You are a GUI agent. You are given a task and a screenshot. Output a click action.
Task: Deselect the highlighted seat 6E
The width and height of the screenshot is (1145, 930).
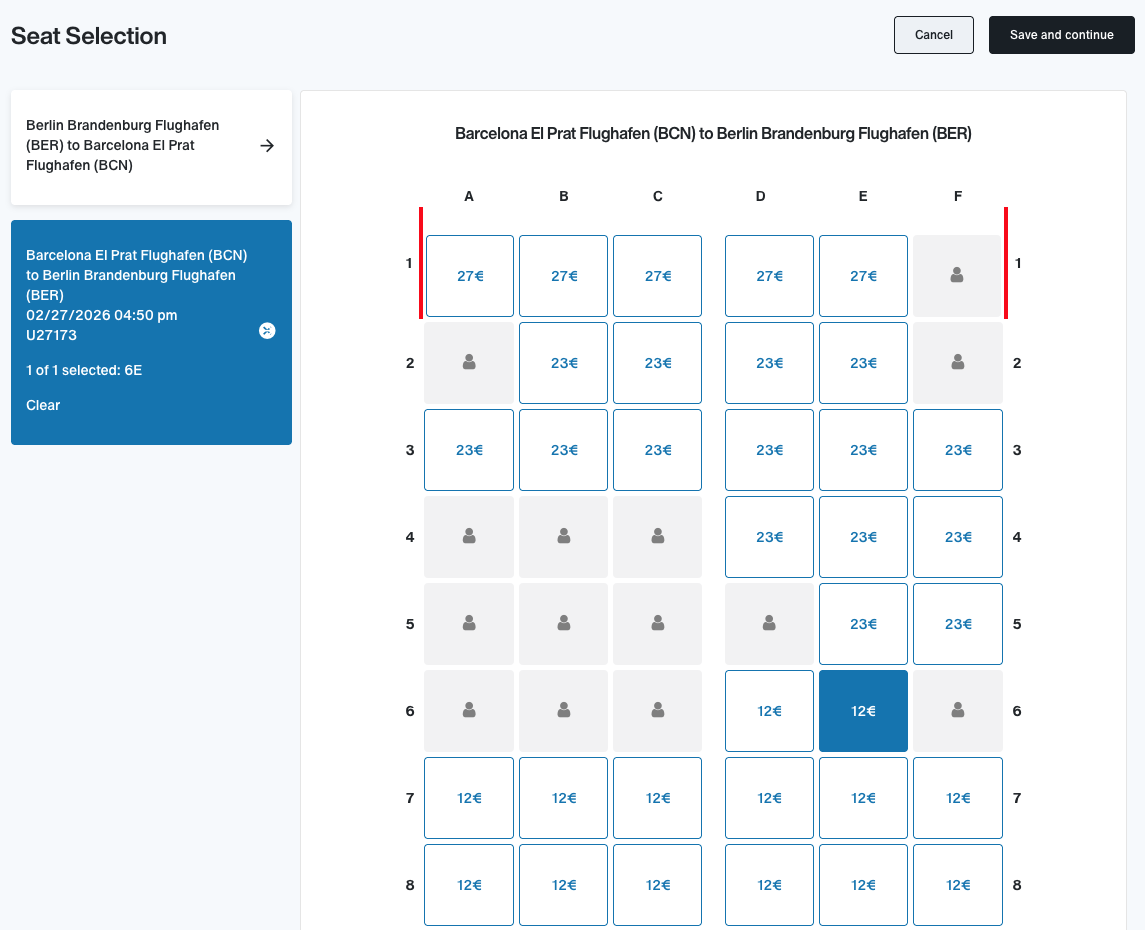pyautogui.click(x=863, y=710)
